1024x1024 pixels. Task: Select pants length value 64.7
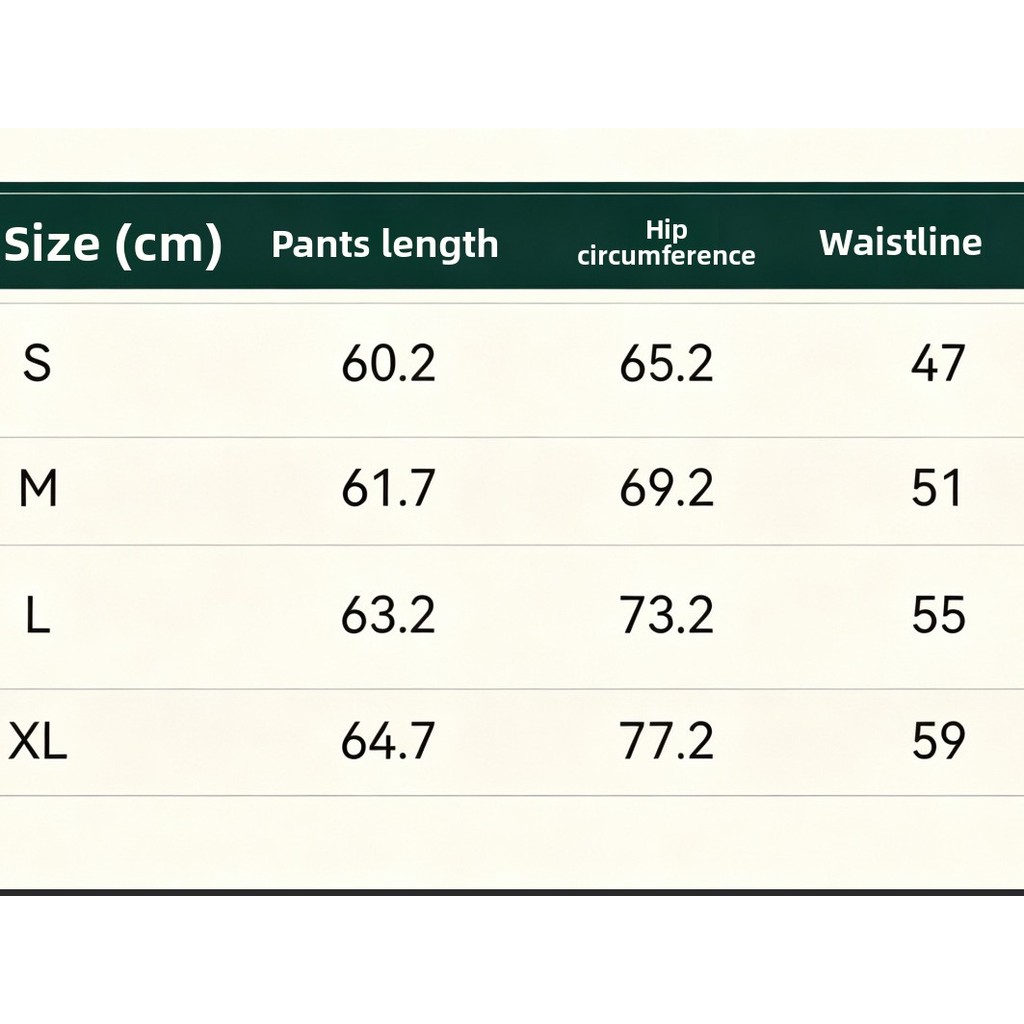[388, 741]
